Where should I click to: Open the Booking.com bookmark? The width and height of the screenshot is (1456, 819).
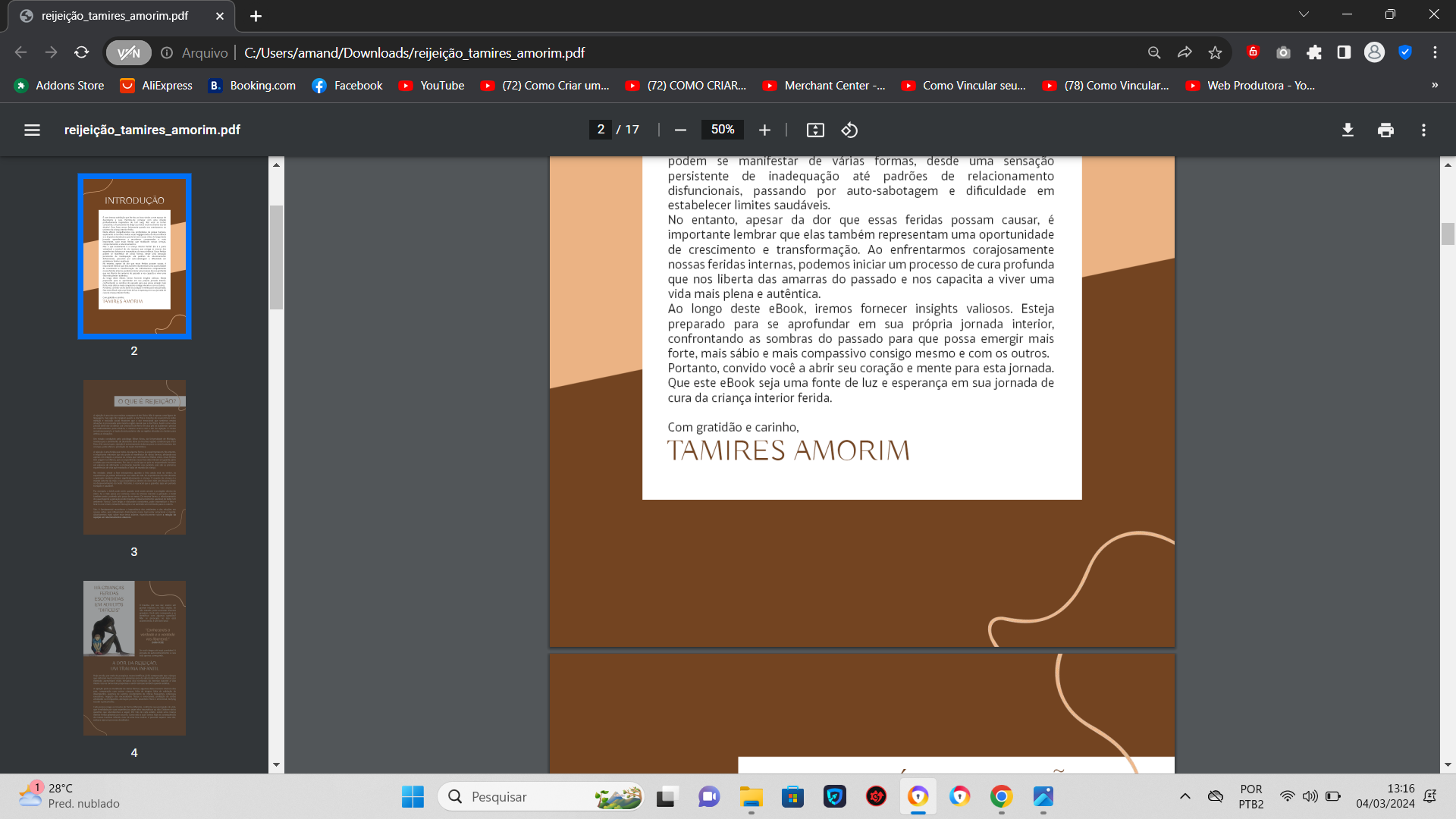click(x=253, y=86)
